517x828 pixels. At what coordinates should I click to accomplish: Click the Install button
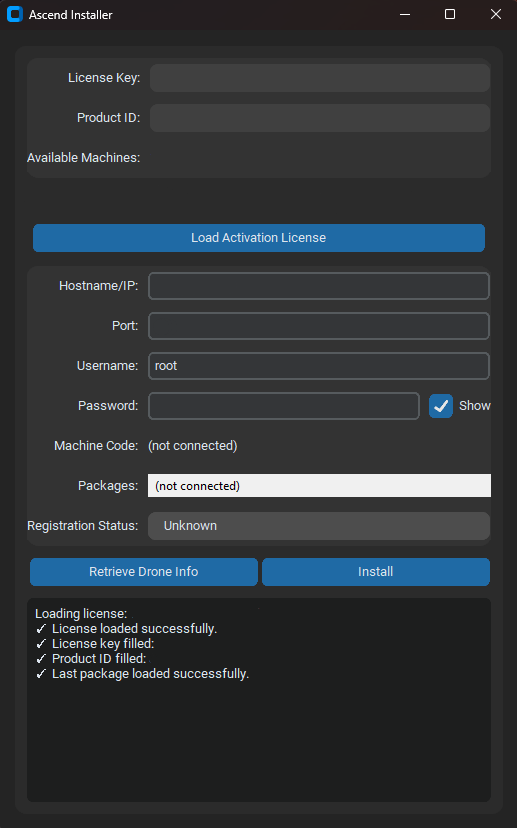tap(375, 572)
